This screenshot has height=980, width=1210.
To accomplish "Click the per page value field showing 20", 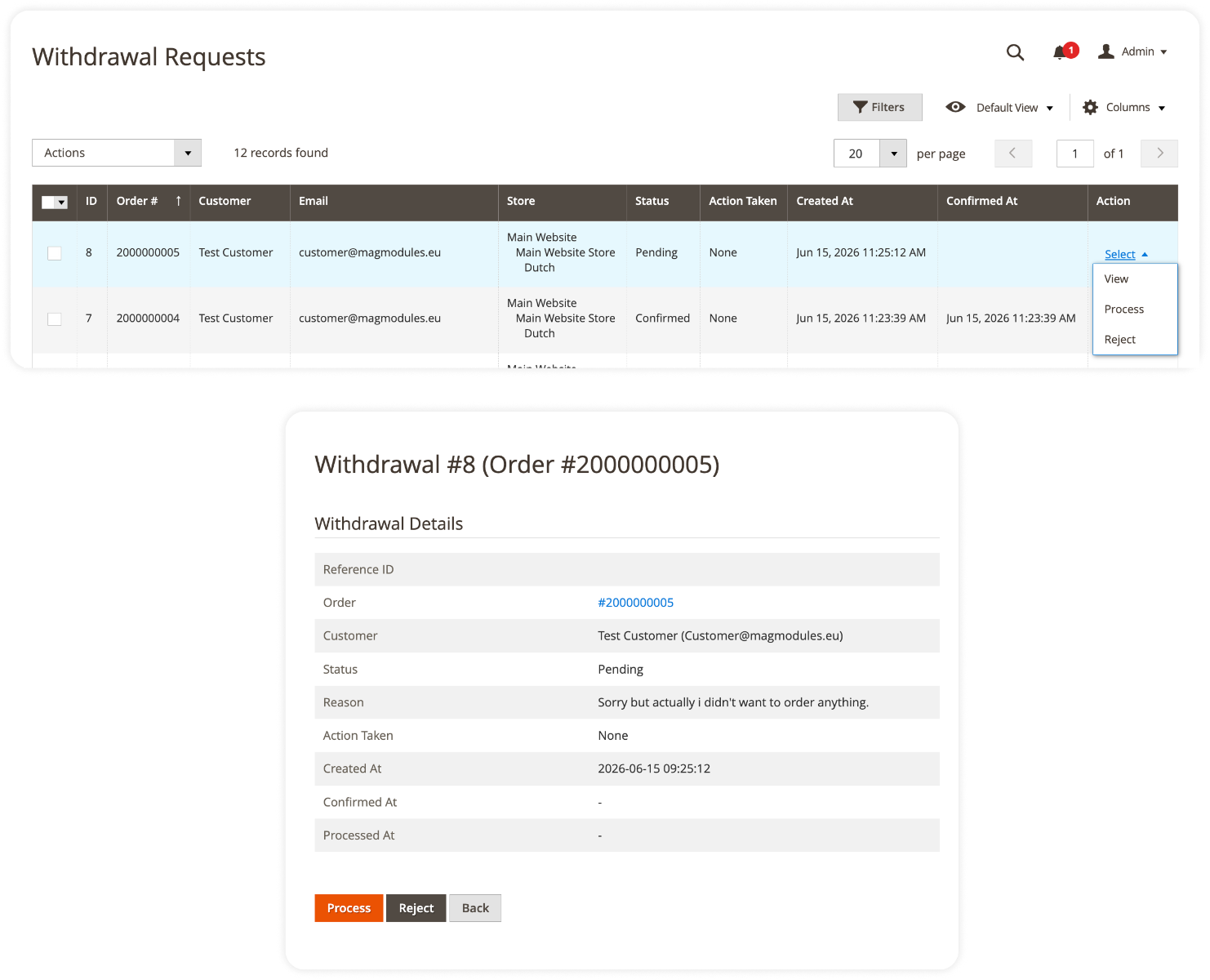I will (856, 154).
